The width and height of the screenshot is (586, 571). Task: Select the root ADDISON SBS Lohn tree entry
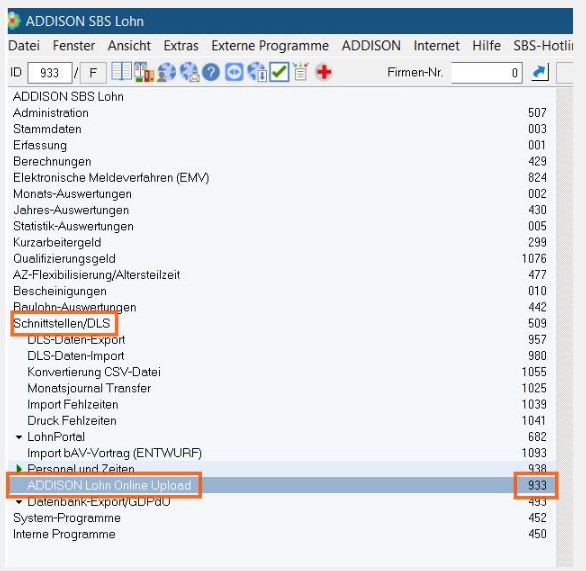(x=68, y=97)
